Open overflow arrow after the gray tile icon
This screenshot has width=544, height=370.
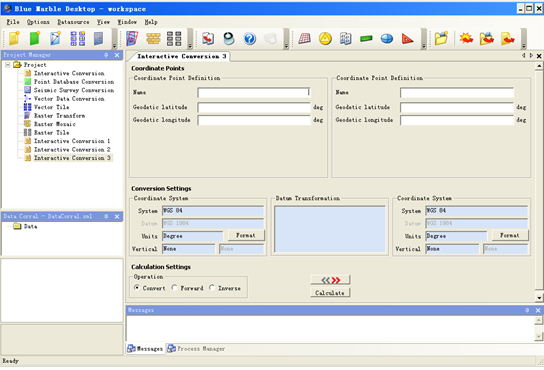[190, 45]
